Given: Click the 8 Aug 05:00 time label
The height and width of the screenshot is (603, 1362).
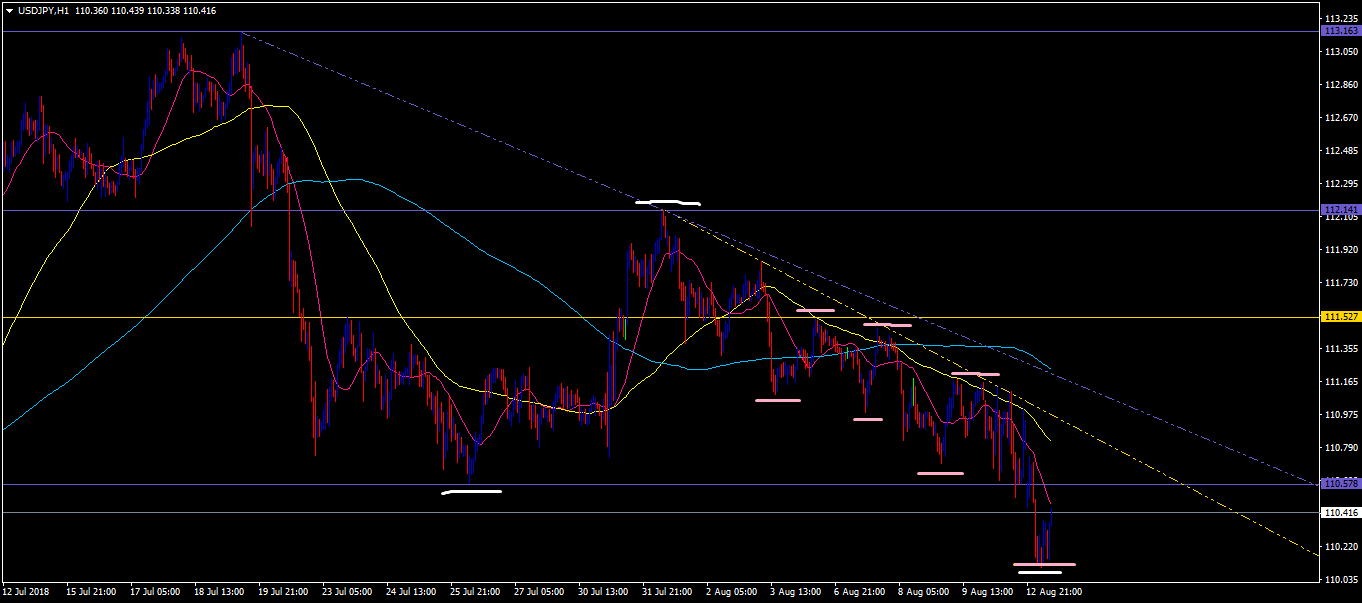Looking at the screenshot, I should (x=924, y=592).
